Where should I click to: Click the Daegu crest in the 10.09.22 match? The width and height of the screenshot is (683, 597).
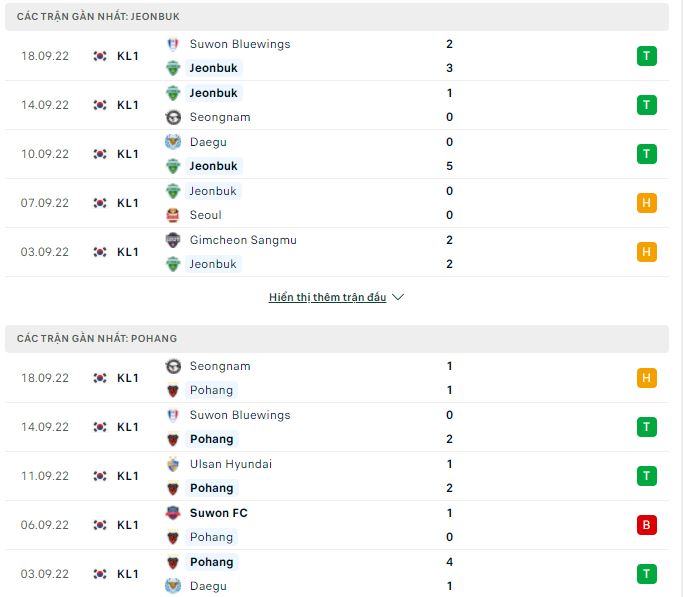click(173, 142)
